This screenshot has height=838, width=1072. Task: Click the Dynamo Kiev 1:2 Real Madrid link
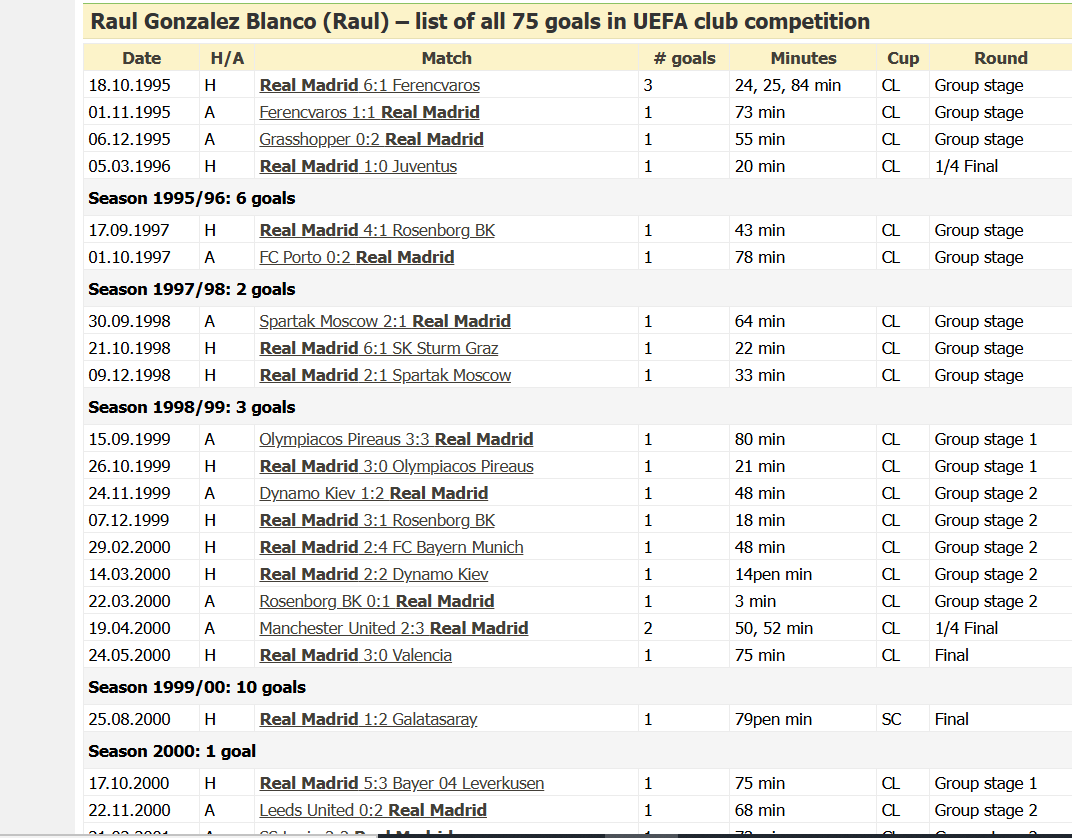[373, 494]
